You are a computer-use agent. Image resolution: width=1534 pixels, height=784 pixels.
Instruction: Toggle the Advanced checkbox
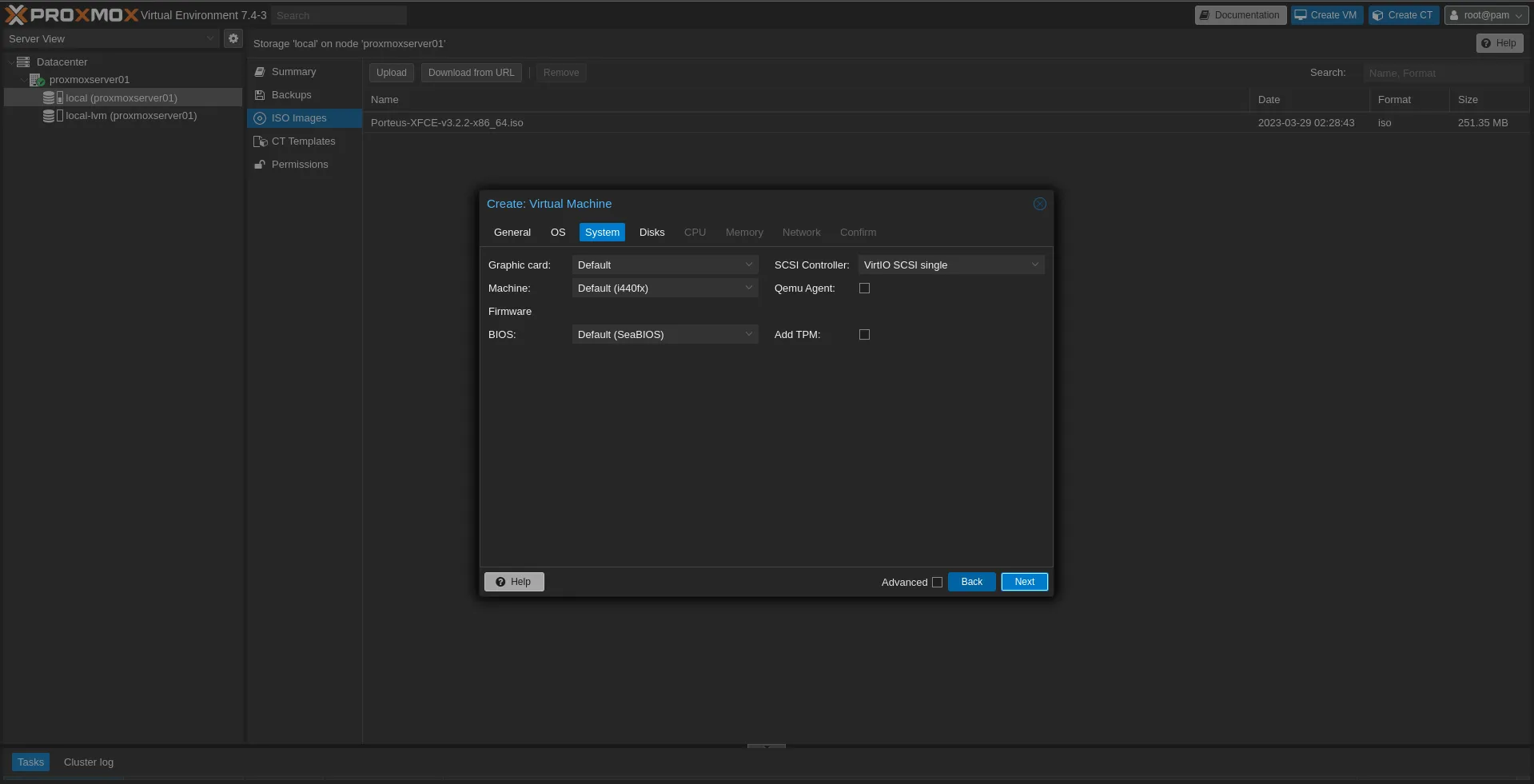click(x=937, y=583)
